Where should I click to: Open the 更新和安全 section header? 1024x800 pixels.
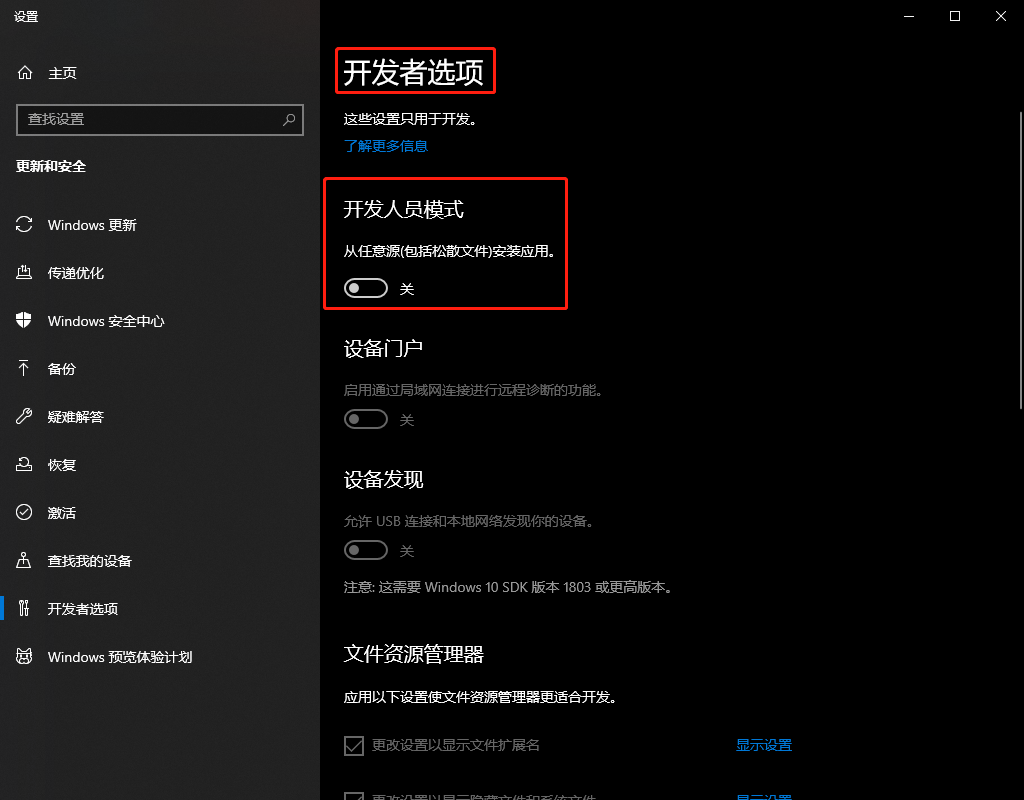click(x=53, y=167)
